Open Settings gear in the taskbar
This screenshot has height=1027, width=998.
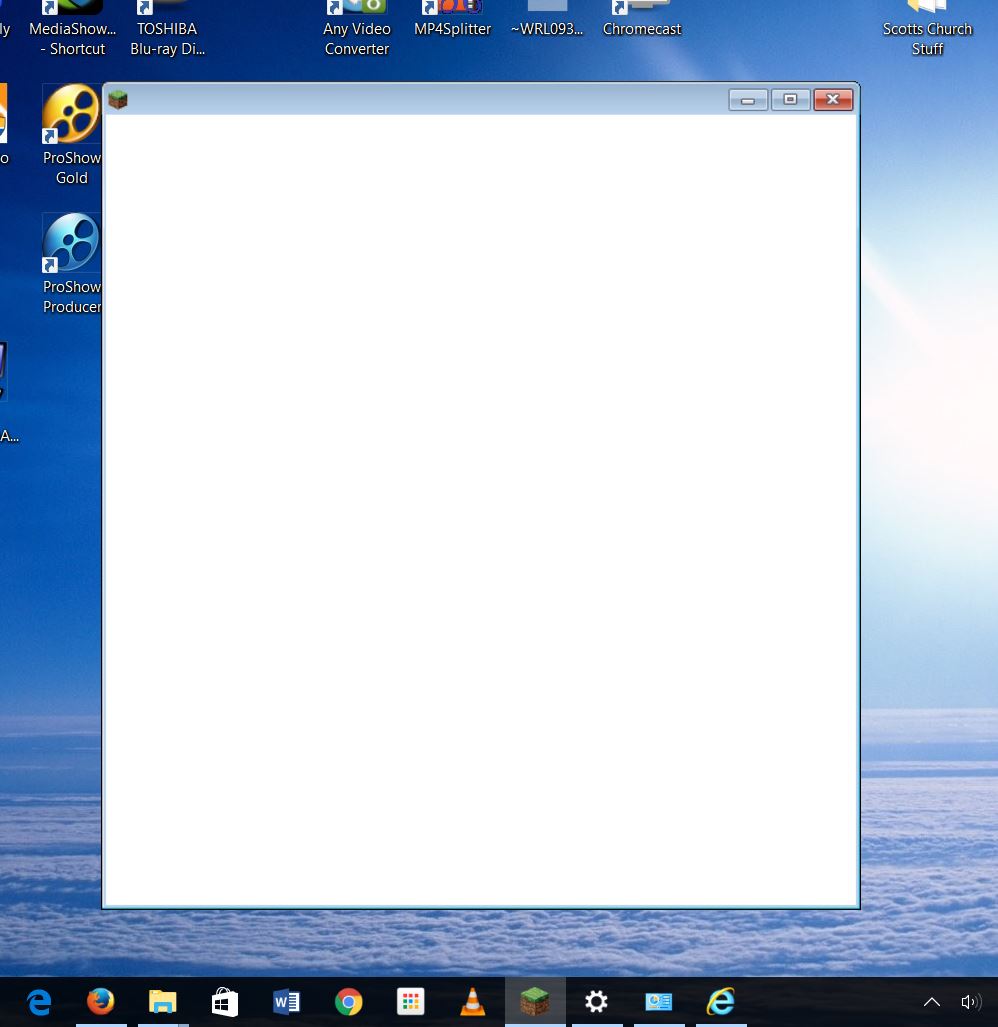597,1001
